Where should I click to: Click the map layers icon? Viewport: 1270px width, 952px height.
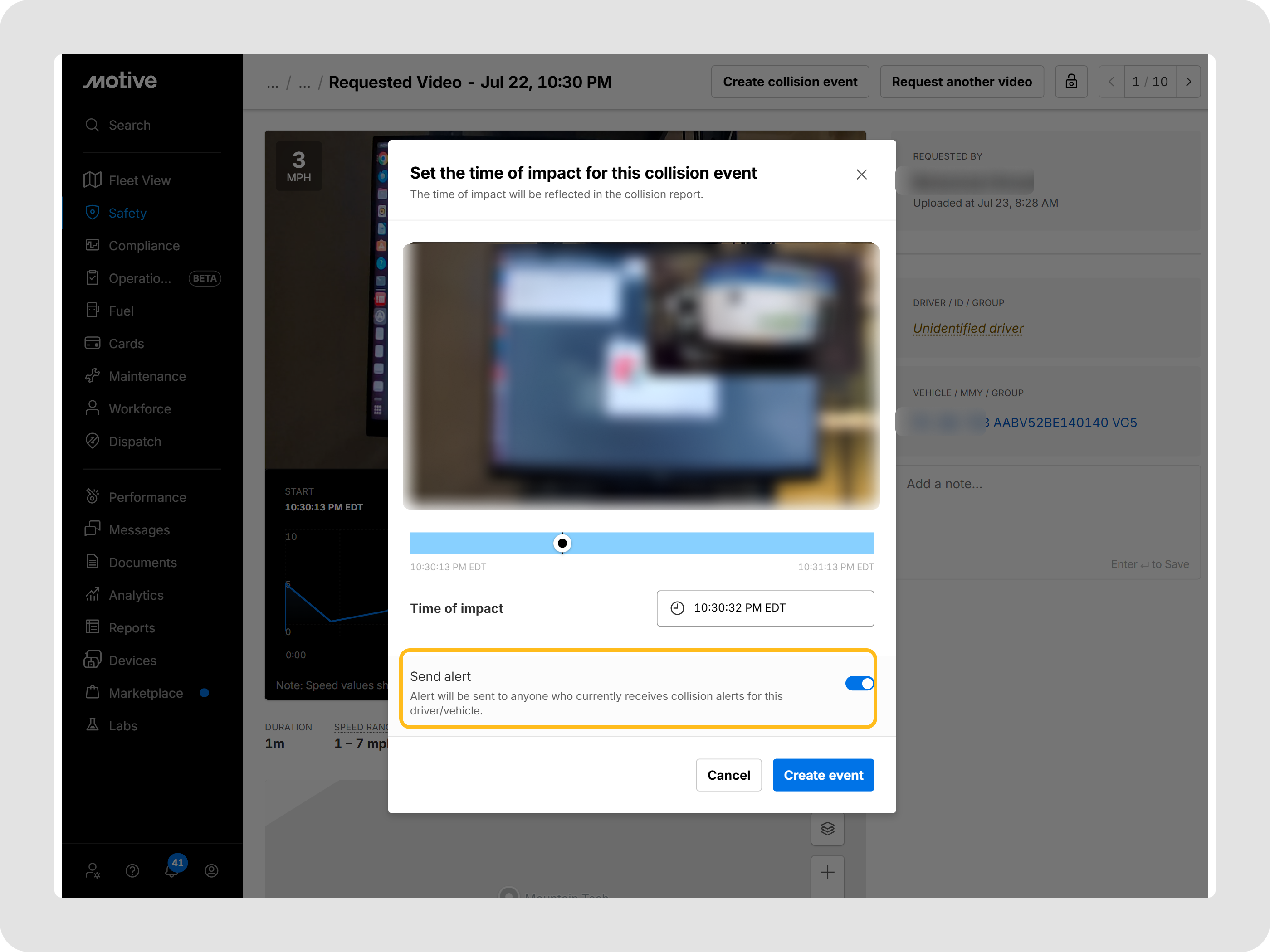pos(827,829)
